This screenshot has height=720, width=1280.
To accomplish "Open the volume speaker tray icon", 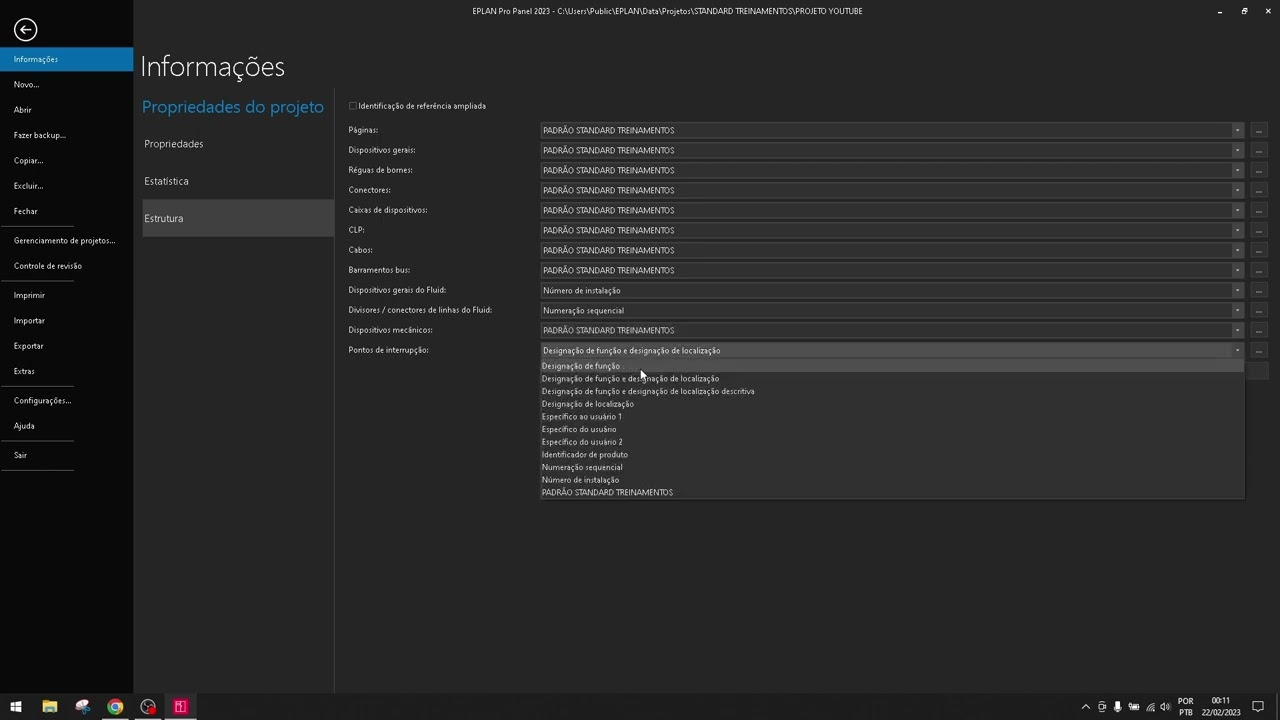I will coord(1165,707).
